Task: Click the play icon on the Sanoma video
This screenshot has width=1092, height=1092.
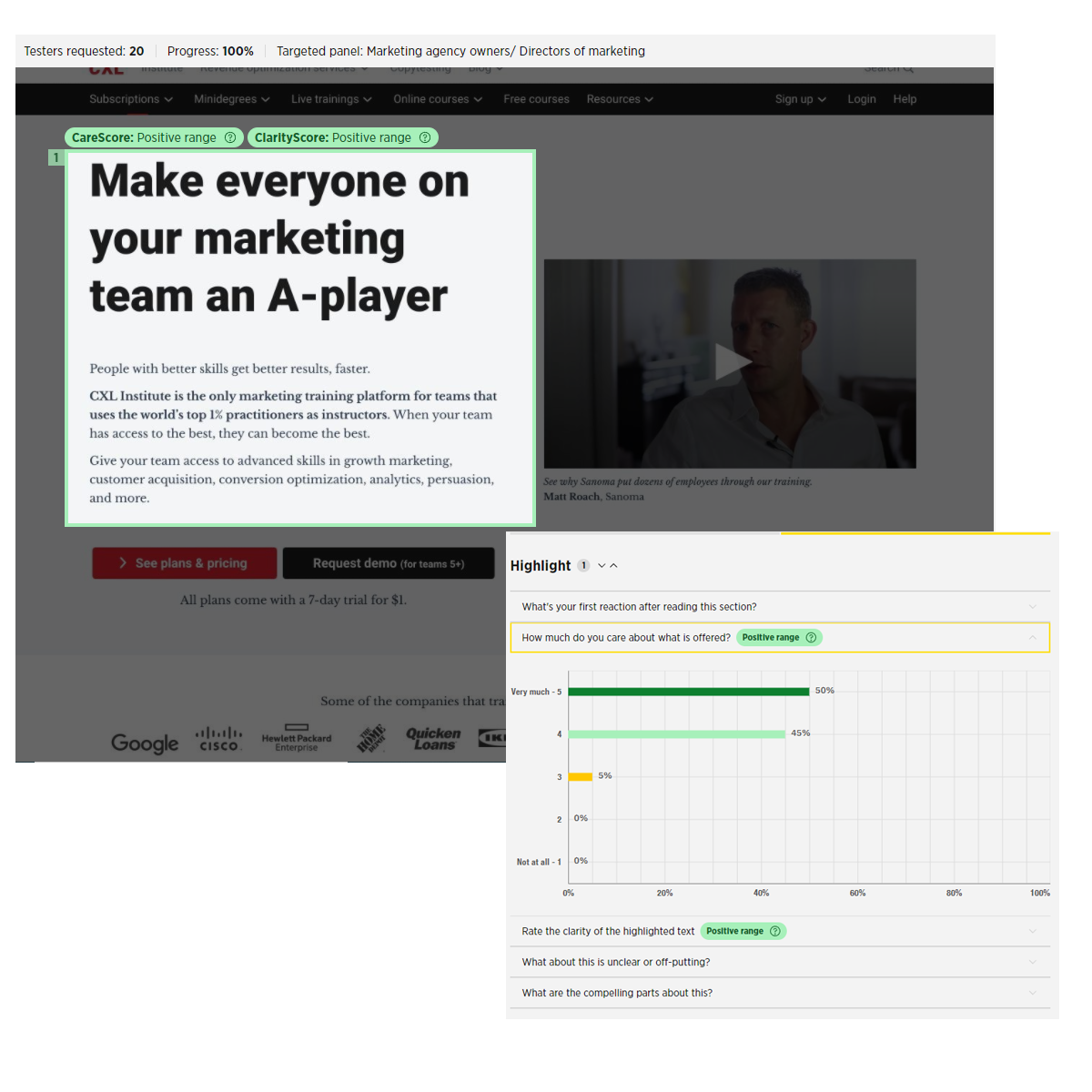Action: click(x=733, y=362)
